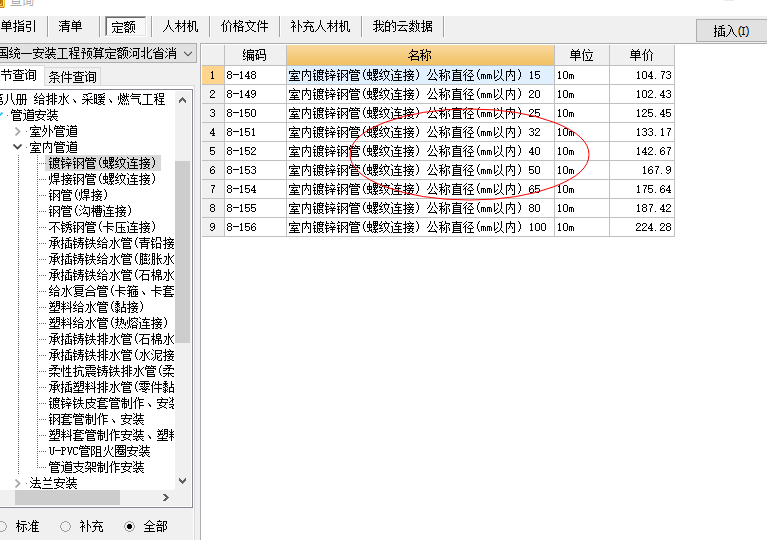
Task: Click name cell ending in 100
Action: coord(420,227)
